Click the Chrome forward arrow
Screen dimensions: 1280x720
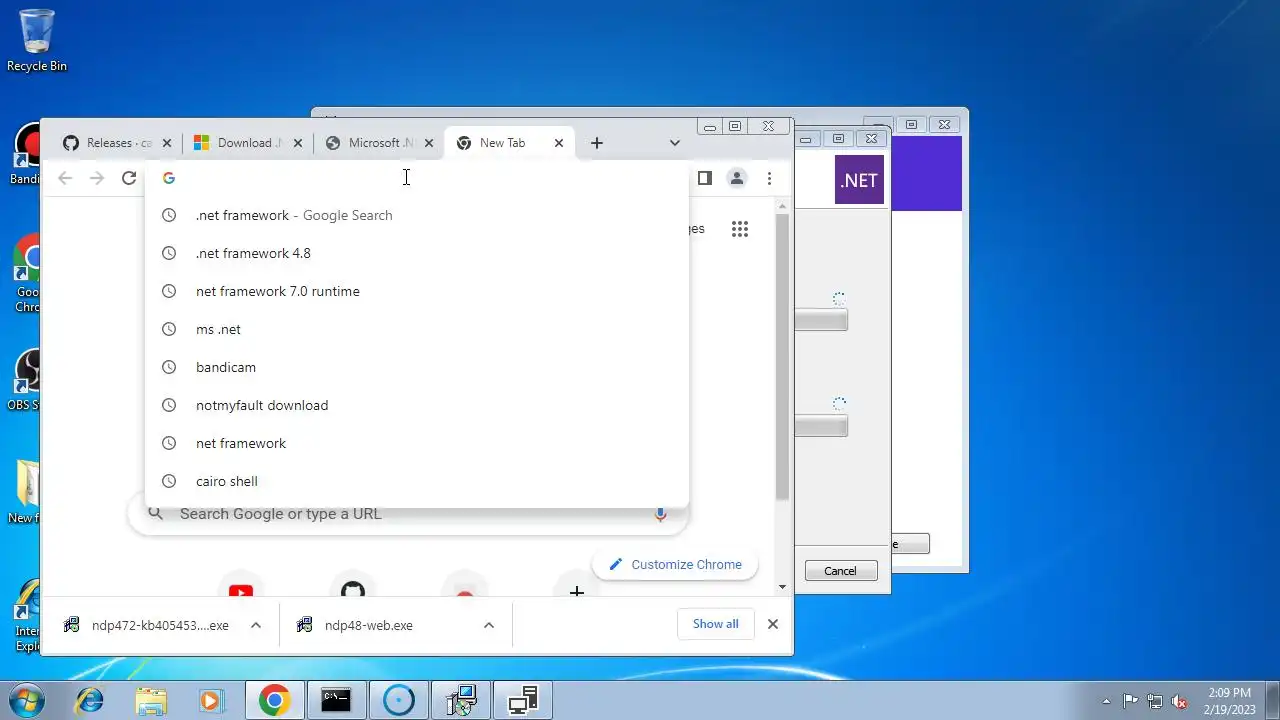97,178
